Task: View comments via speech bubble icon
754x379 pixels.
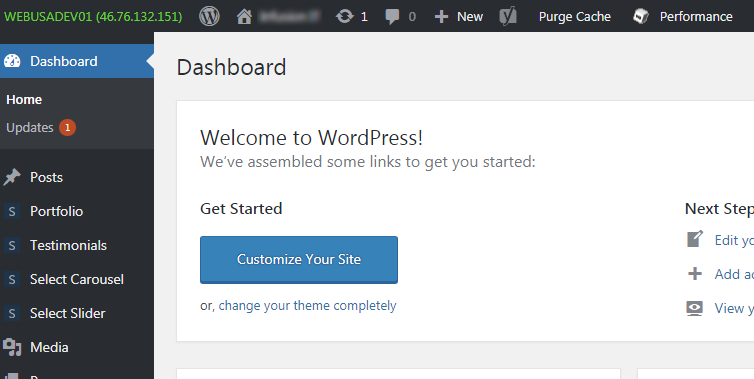Action: 392,17
